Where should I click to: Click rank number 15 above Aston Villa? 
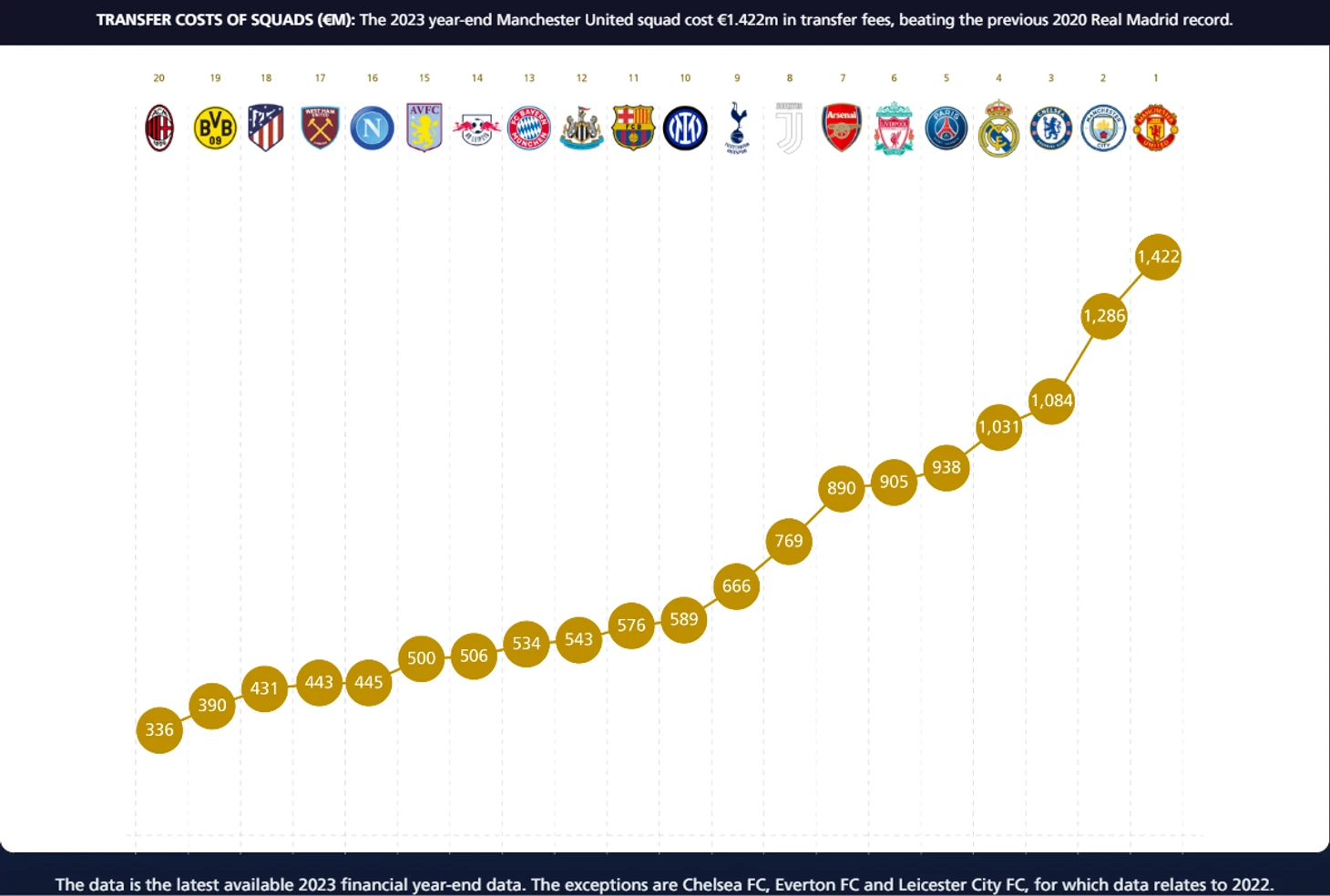coord(425,78)
